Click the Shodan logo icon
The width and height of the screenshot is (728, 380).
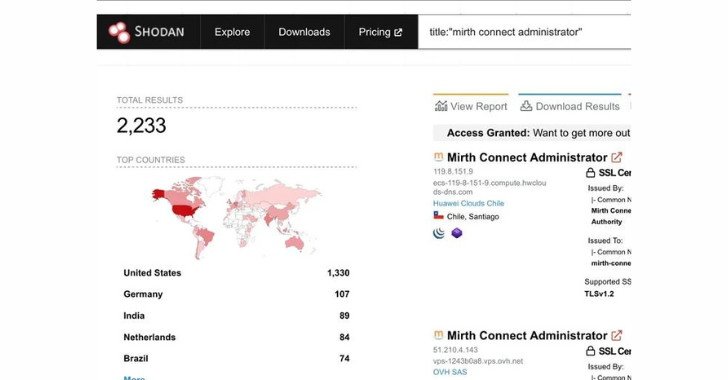point(119,32)
